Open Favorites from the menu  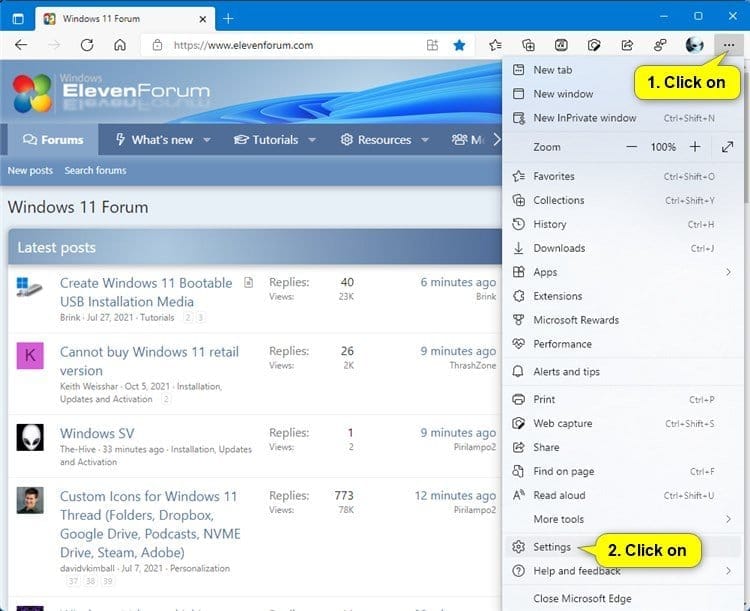click(x=623, y=177)
